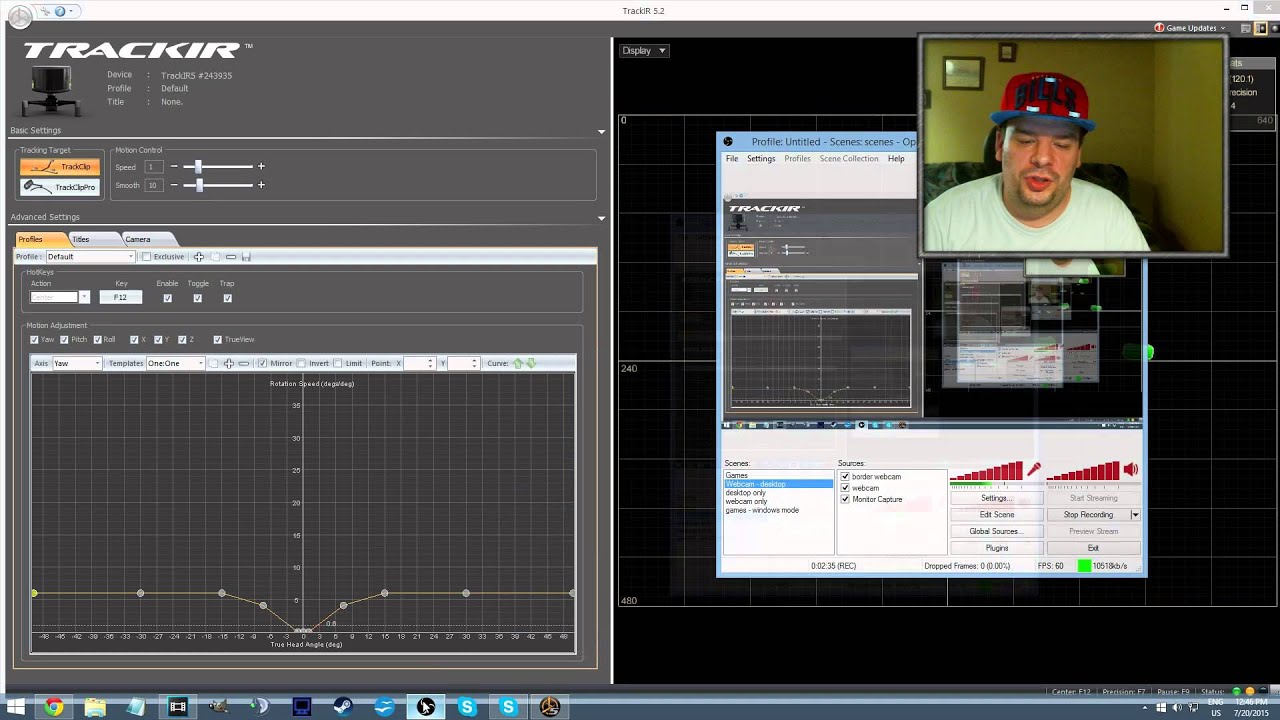
Task: Increase Speed with the plus sign
Action: click(x=261, y=167)
